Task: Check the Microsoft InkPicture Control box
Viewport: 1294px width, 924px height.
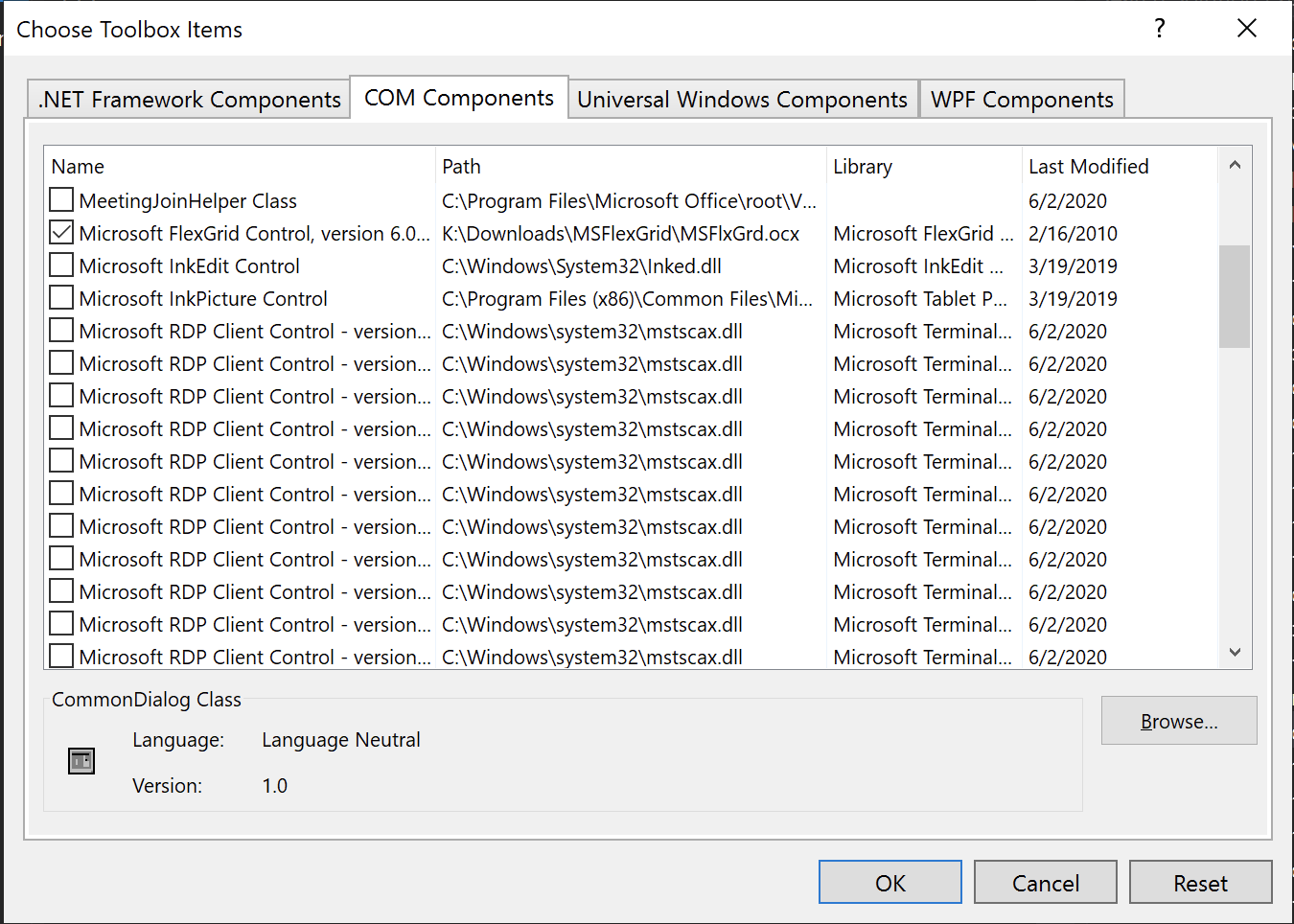Action: point(61,298)
